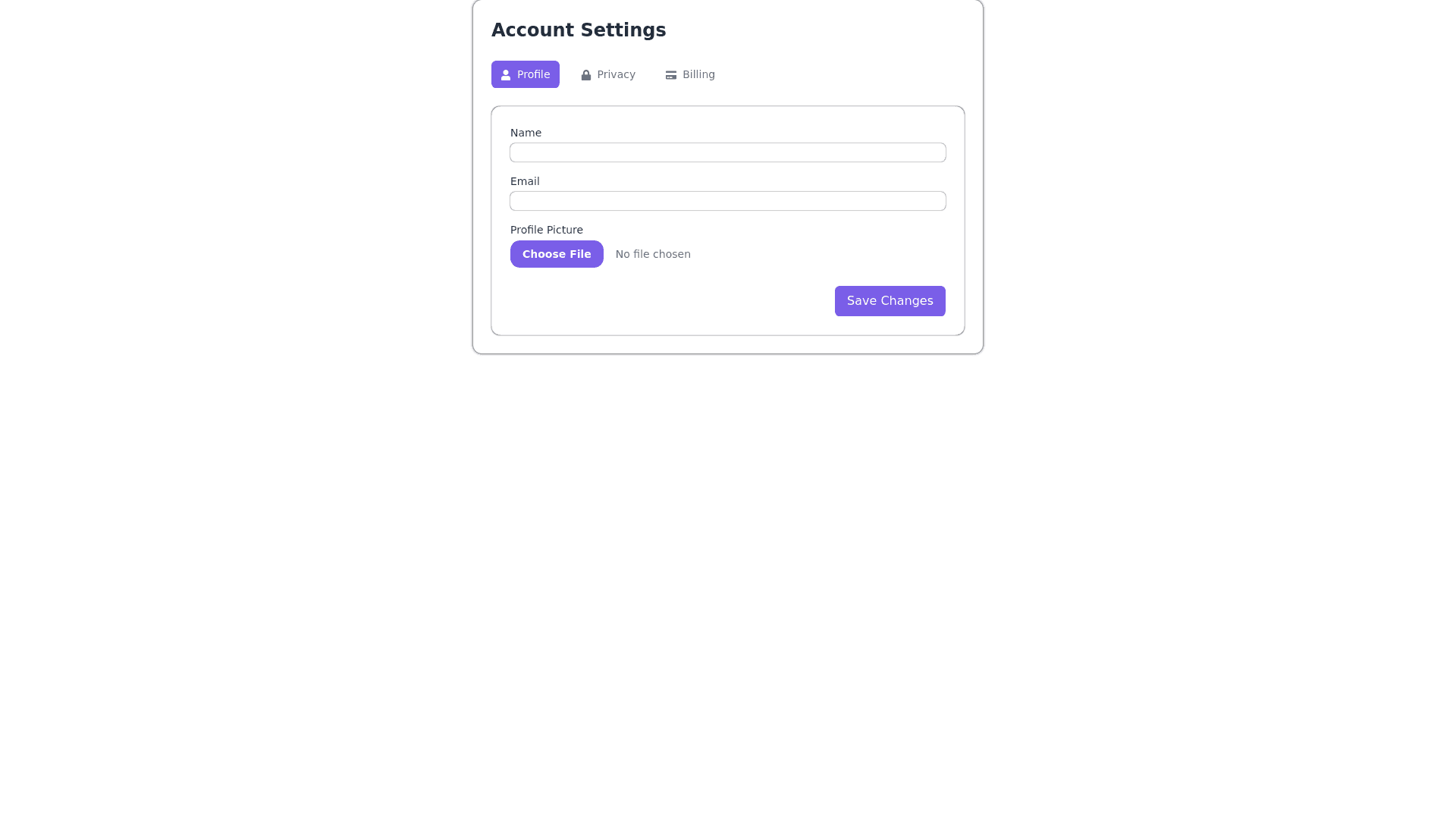Click the Profile Picture label
The height and width of the screenshot is (819, 1456).
pos(547,230)
